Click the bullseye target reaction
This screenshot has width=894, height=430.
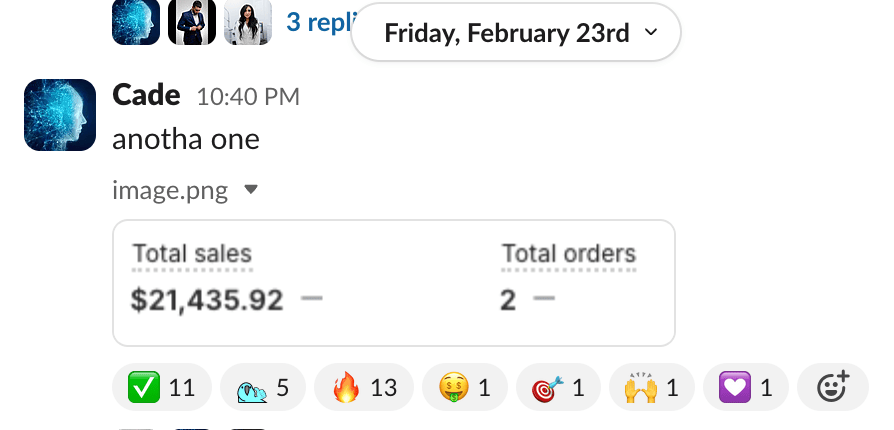(x=558, y=387)
